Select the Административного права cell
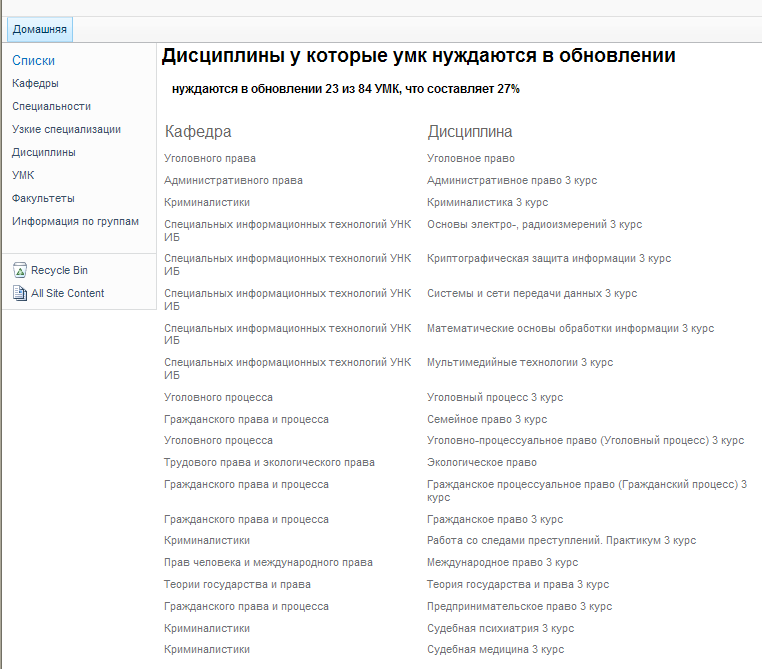Screen dimensions: 762x669 click(x=233, y=181)
